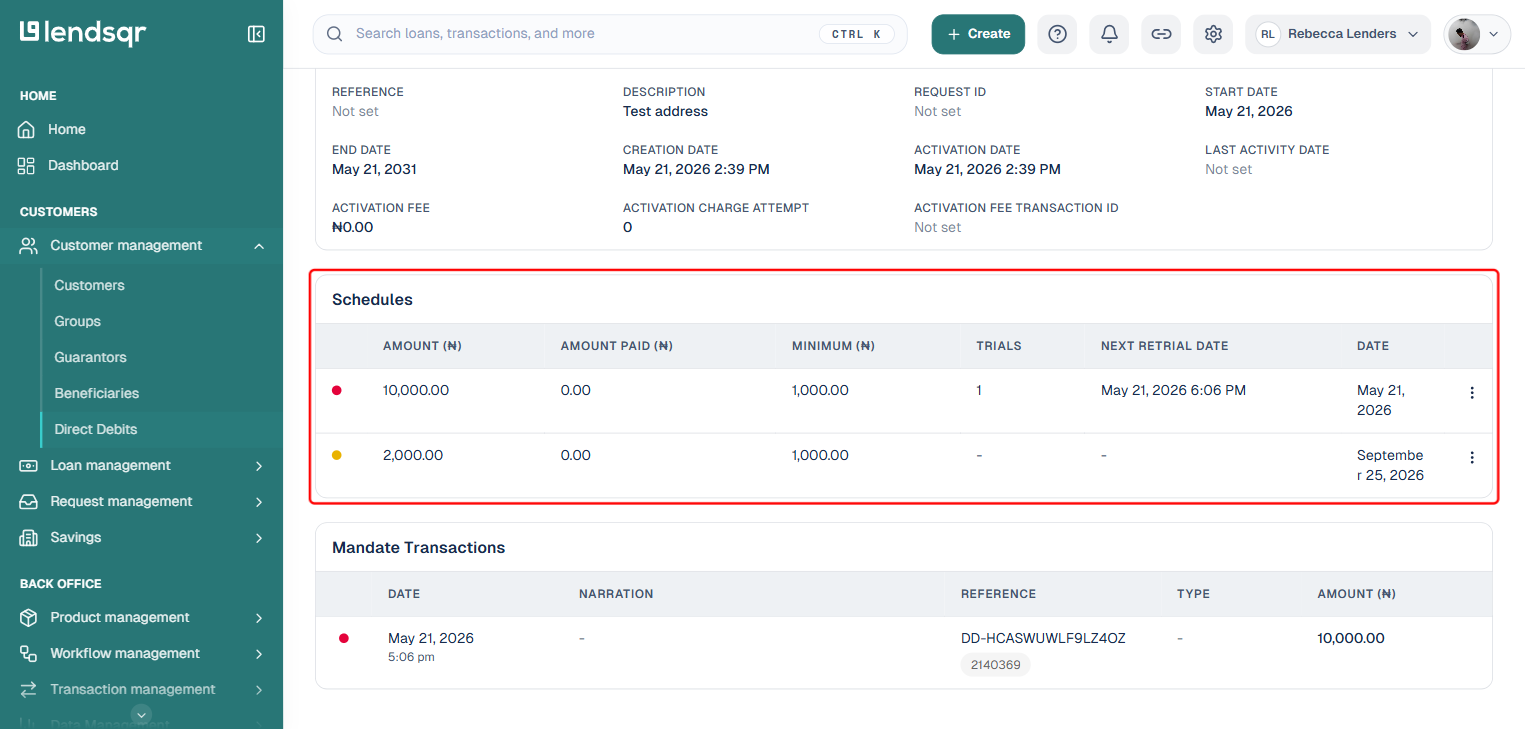Collapse the Customer management section
The height and width of the screenshot is (730, 1535).
click(259, 246)
